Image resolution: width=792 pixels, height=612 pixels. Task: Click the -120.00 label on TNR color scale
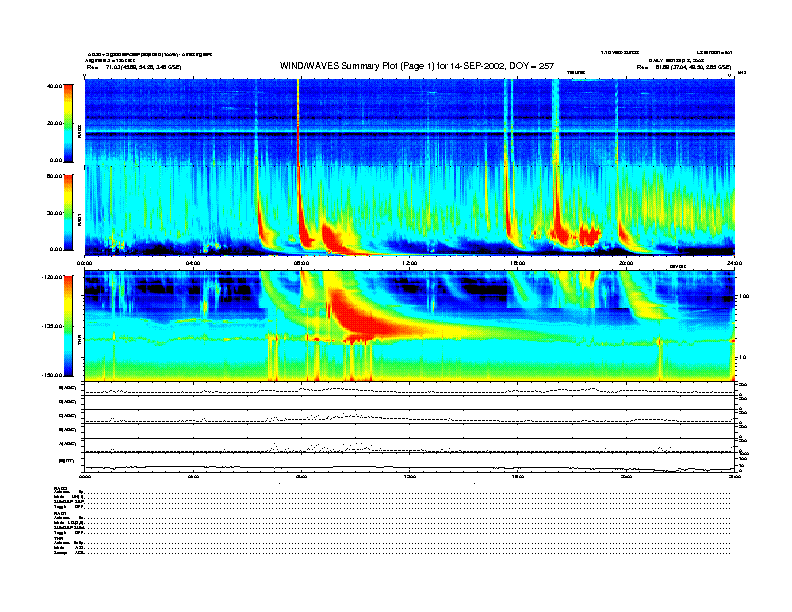(52, 277)
